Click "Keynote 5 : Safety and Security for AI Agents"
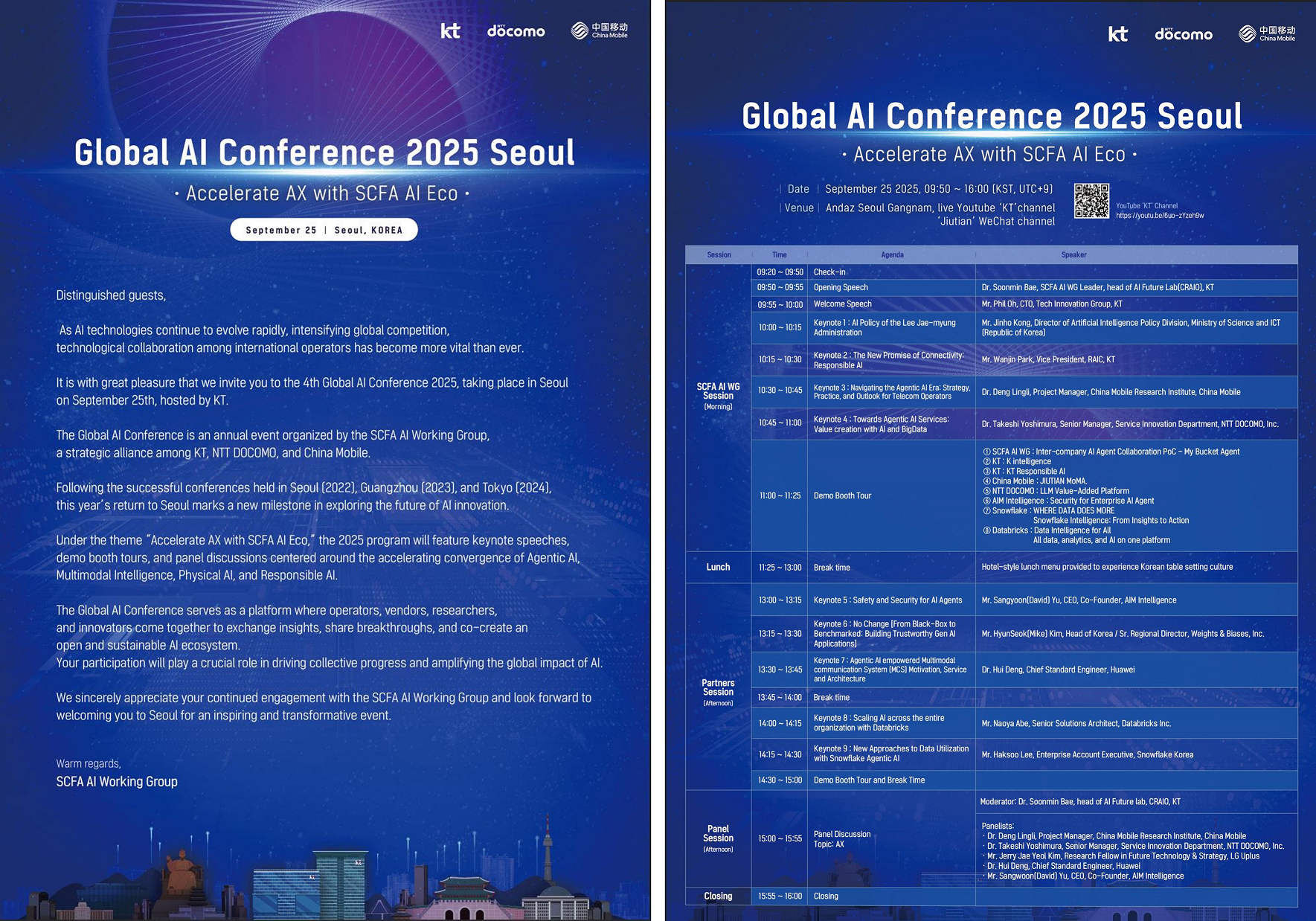1316x921 pixels. click(x=891, y=600)
